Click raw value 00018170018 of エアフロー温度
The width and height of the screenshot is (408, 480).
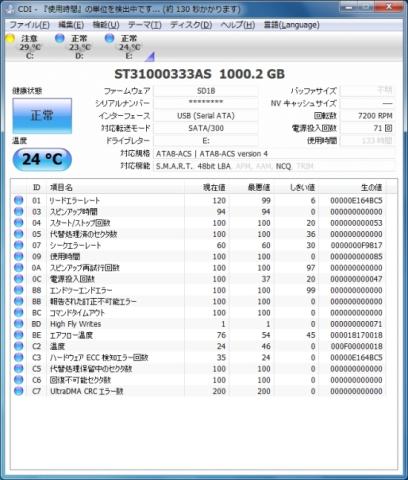(356, 335)
